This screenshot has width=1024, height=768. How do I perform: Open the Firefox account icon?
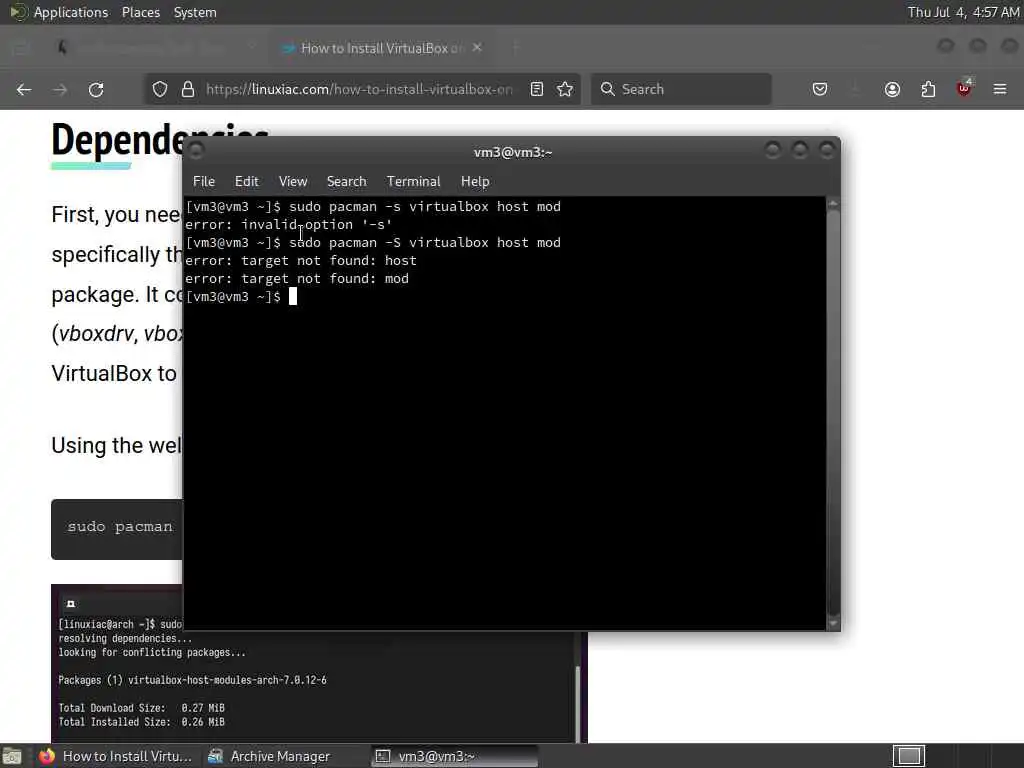892,89
